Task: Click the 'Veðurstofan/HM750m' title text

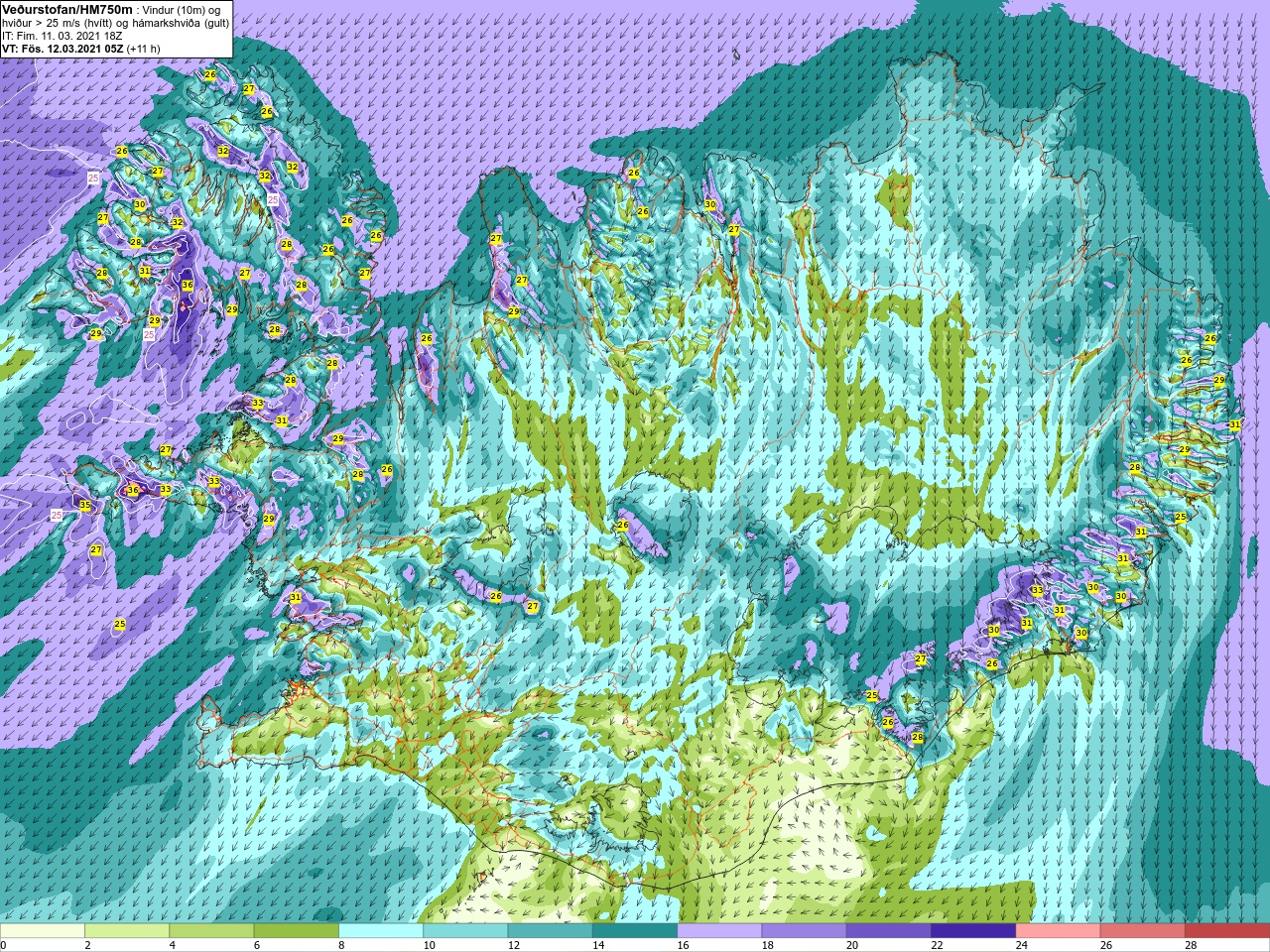Action: tap(66, 9)
